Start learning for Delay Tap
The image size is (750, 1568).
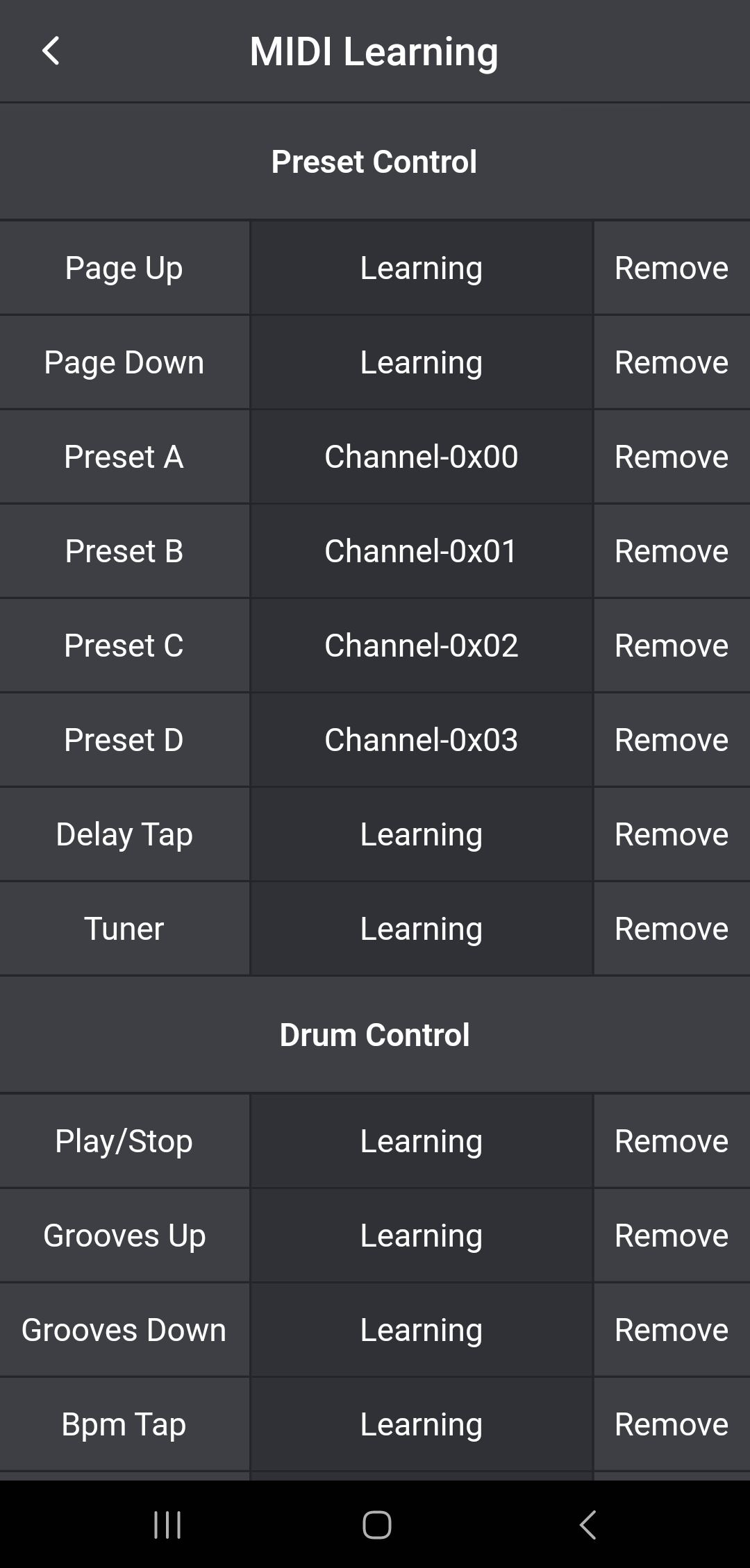coord(420,834)
